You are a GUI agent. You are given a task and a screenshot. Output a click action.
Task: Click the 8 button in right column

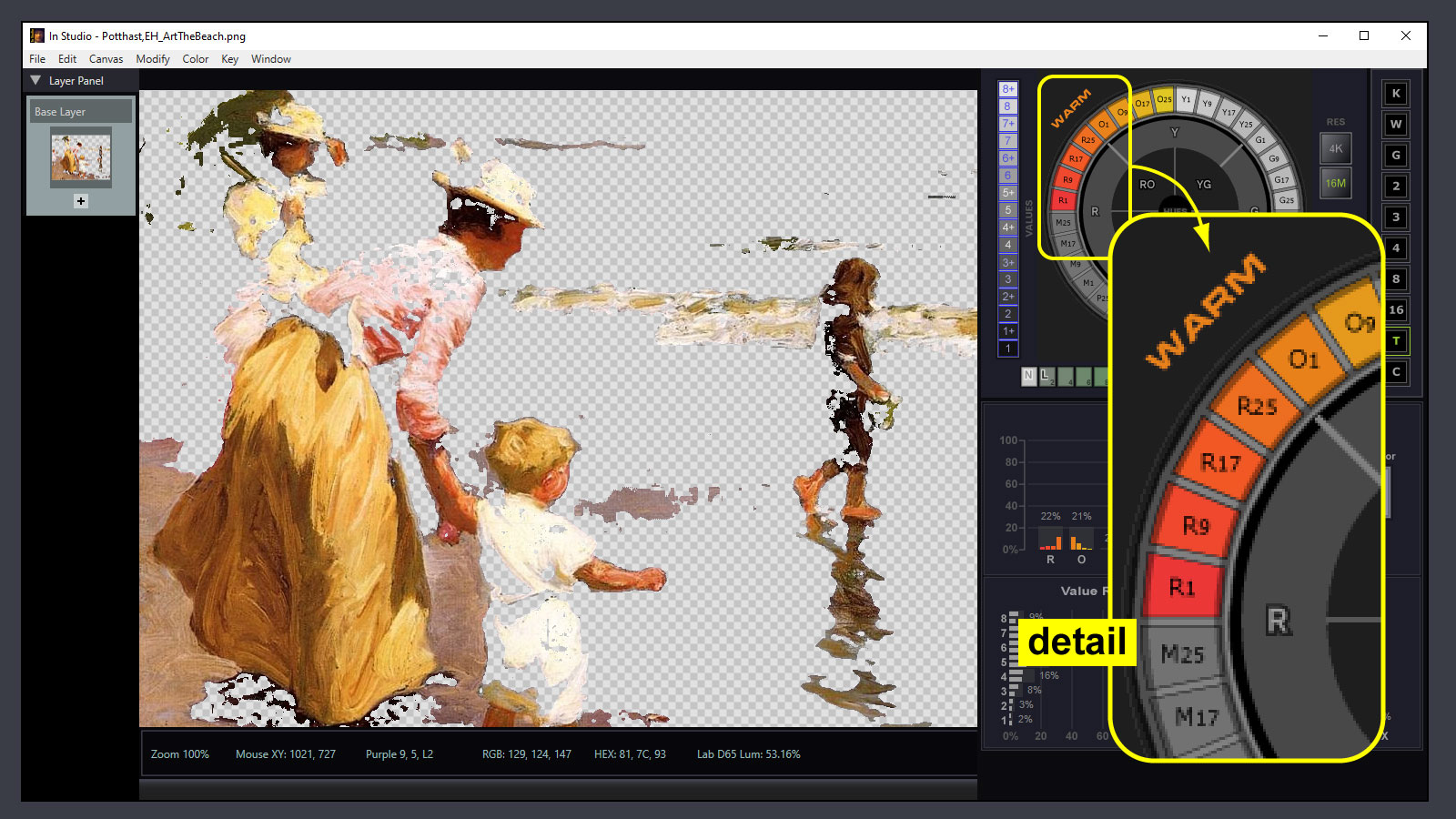(1396, 279)
